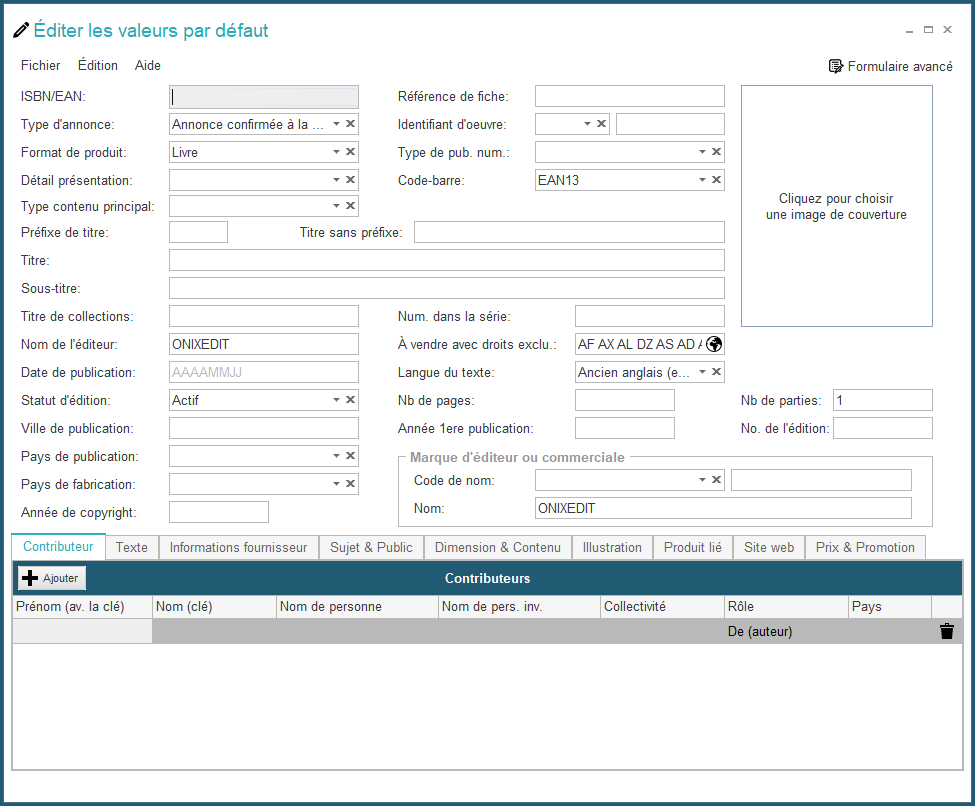Screen dimensions: 975x806
Task: Expand the Code de nom dropdown
Action: (702, 480)
